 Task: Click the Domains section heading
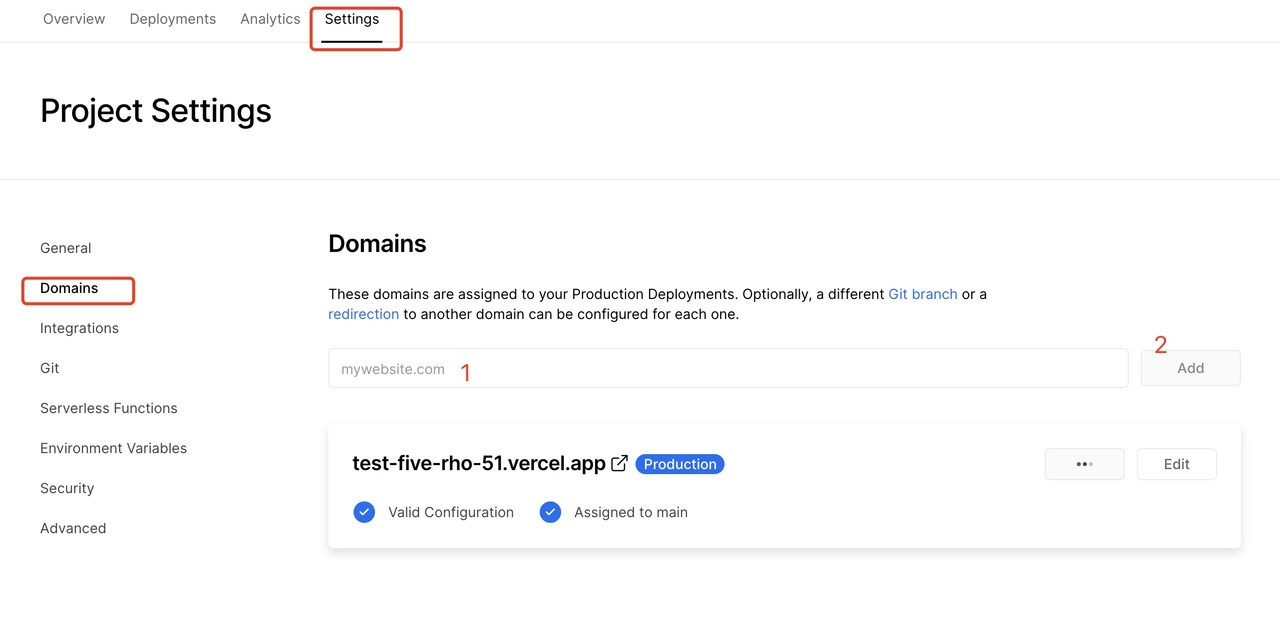377,244
